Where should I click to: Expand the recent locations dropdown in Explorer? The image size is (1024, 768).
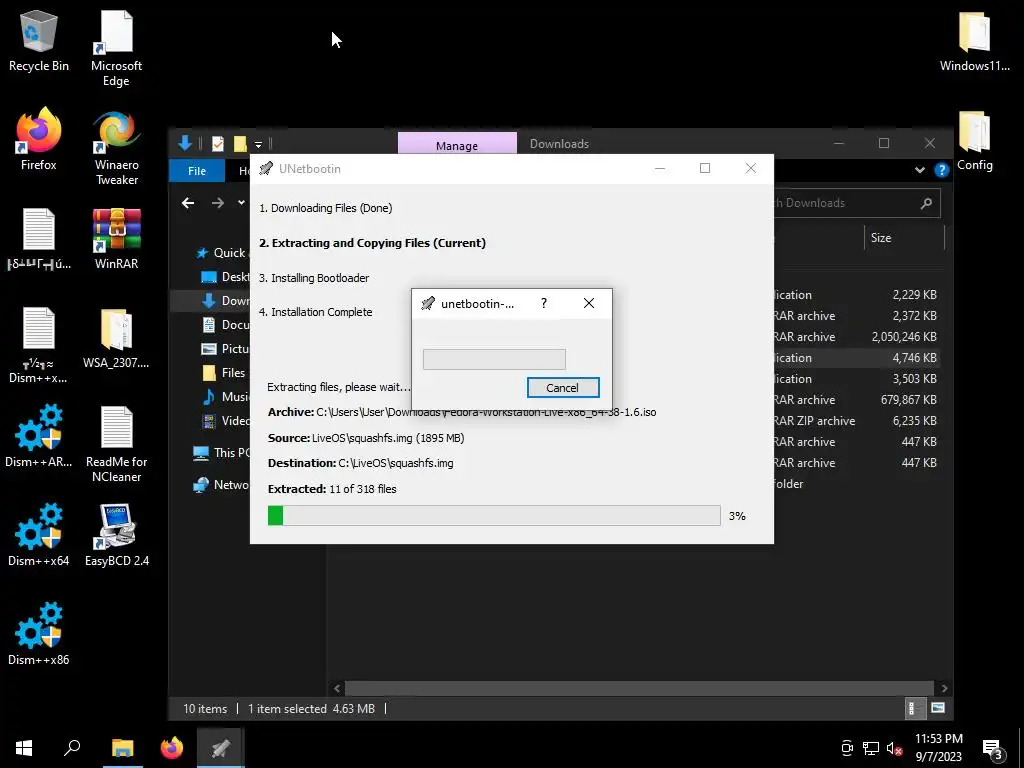click(x=241, y=203)
